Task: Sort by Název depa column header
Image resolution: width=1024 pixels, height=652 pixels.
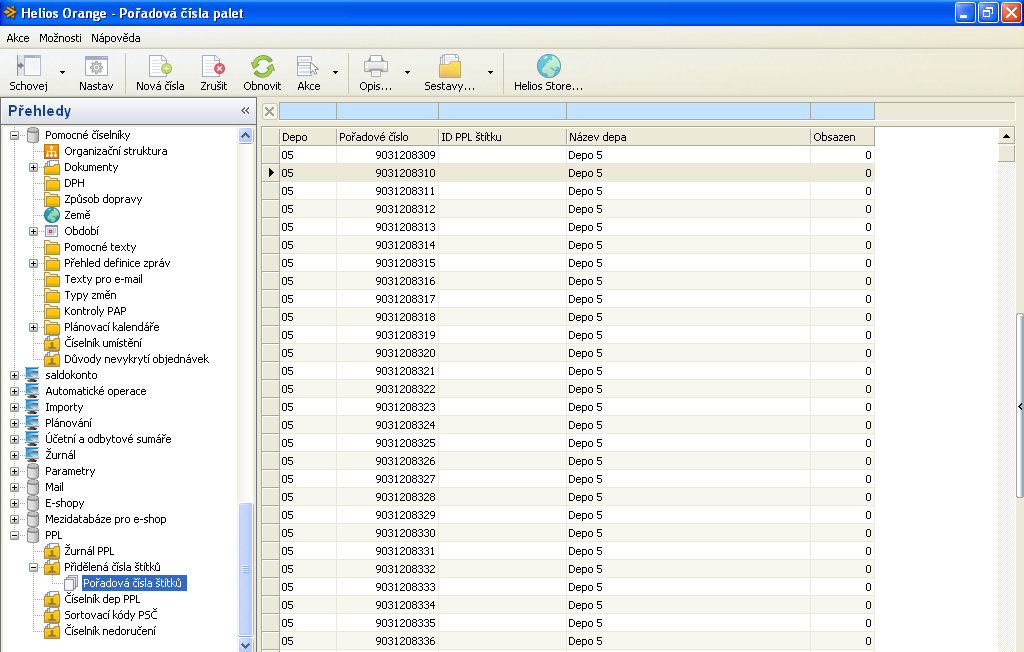Action: pos(688,137)
